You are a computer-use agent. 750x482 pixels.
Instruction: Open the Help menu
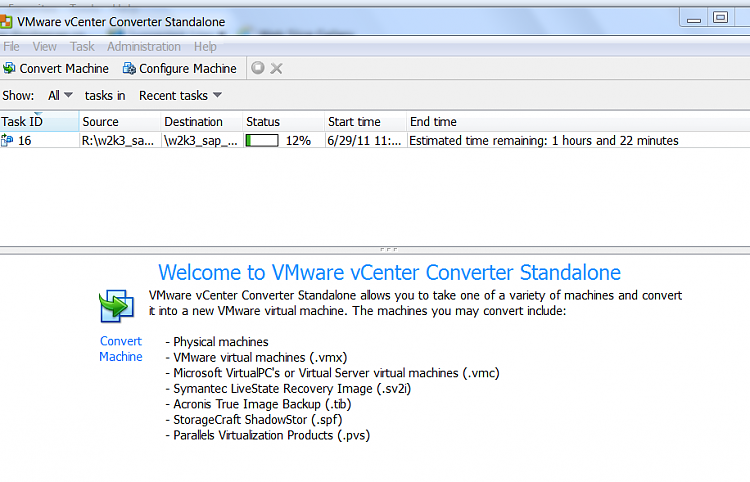(x=205, y=46)
